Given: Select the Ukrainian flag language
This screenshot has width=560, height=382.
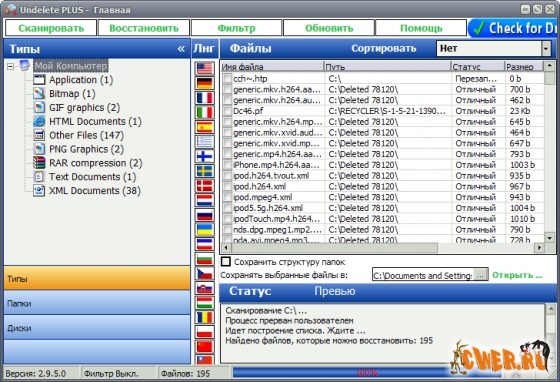Looking at the screenshot, I should 205,229.
